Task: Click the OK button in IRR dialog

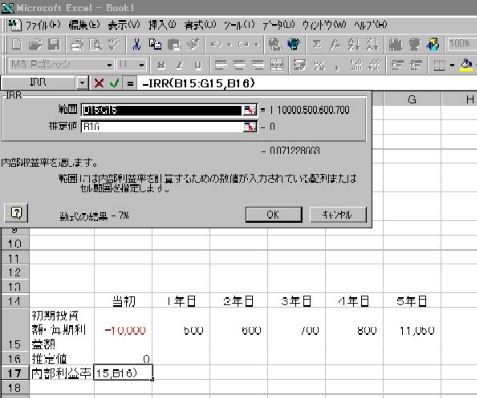Action: pyautogui.click(x=274, y=215)
